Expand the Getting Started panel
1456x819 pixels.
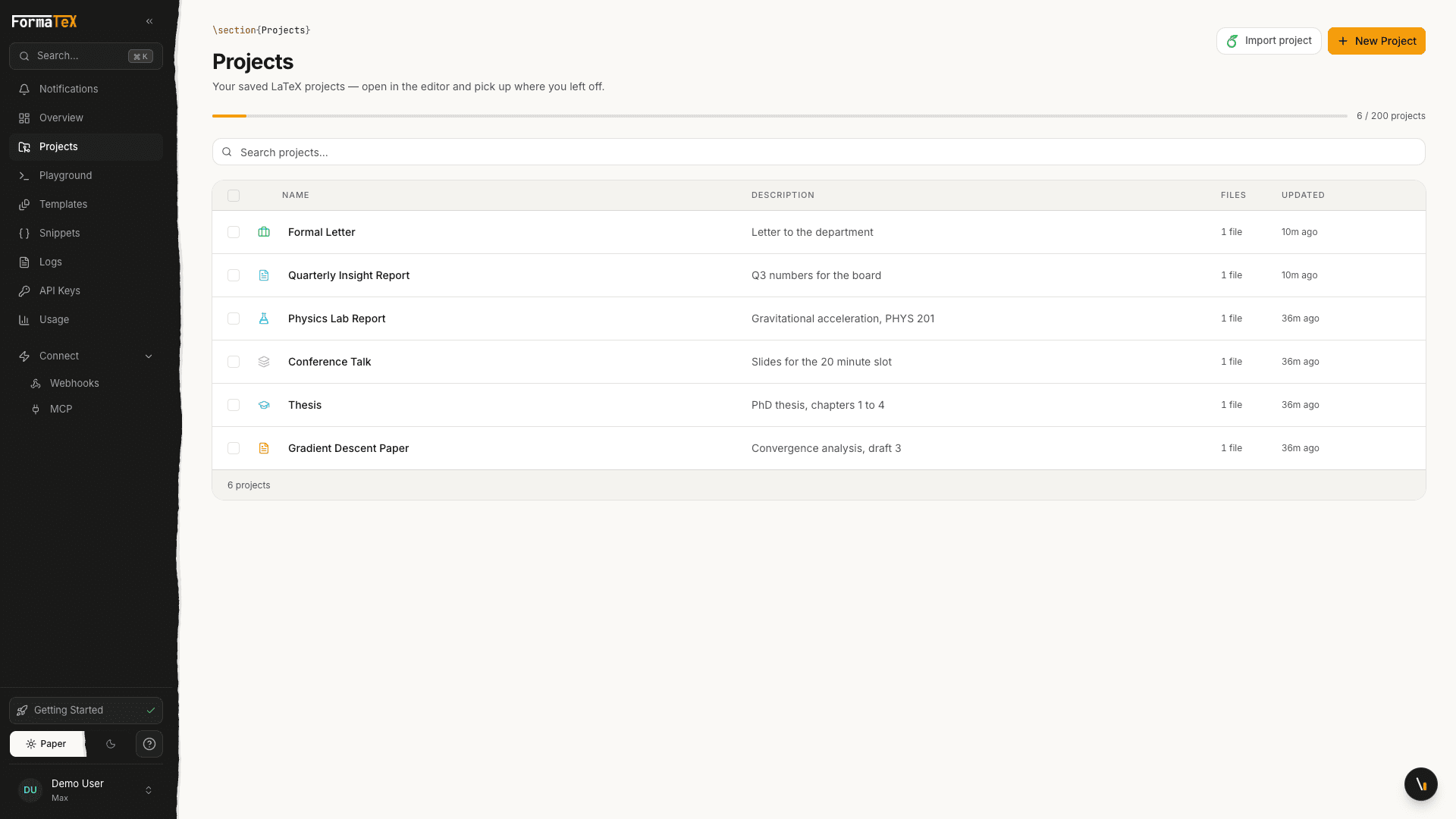(x=86, y=711)
